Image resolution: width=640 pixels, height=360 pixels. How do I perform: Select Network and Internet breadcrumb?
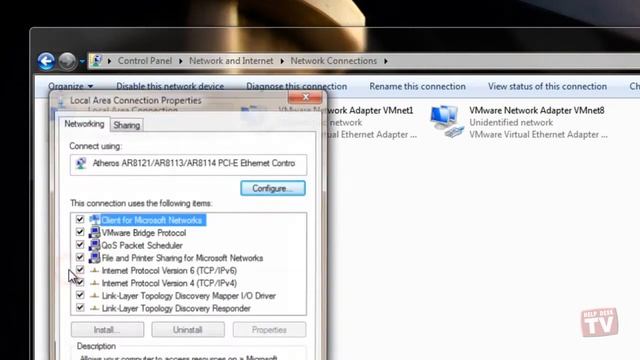point(231,61)
